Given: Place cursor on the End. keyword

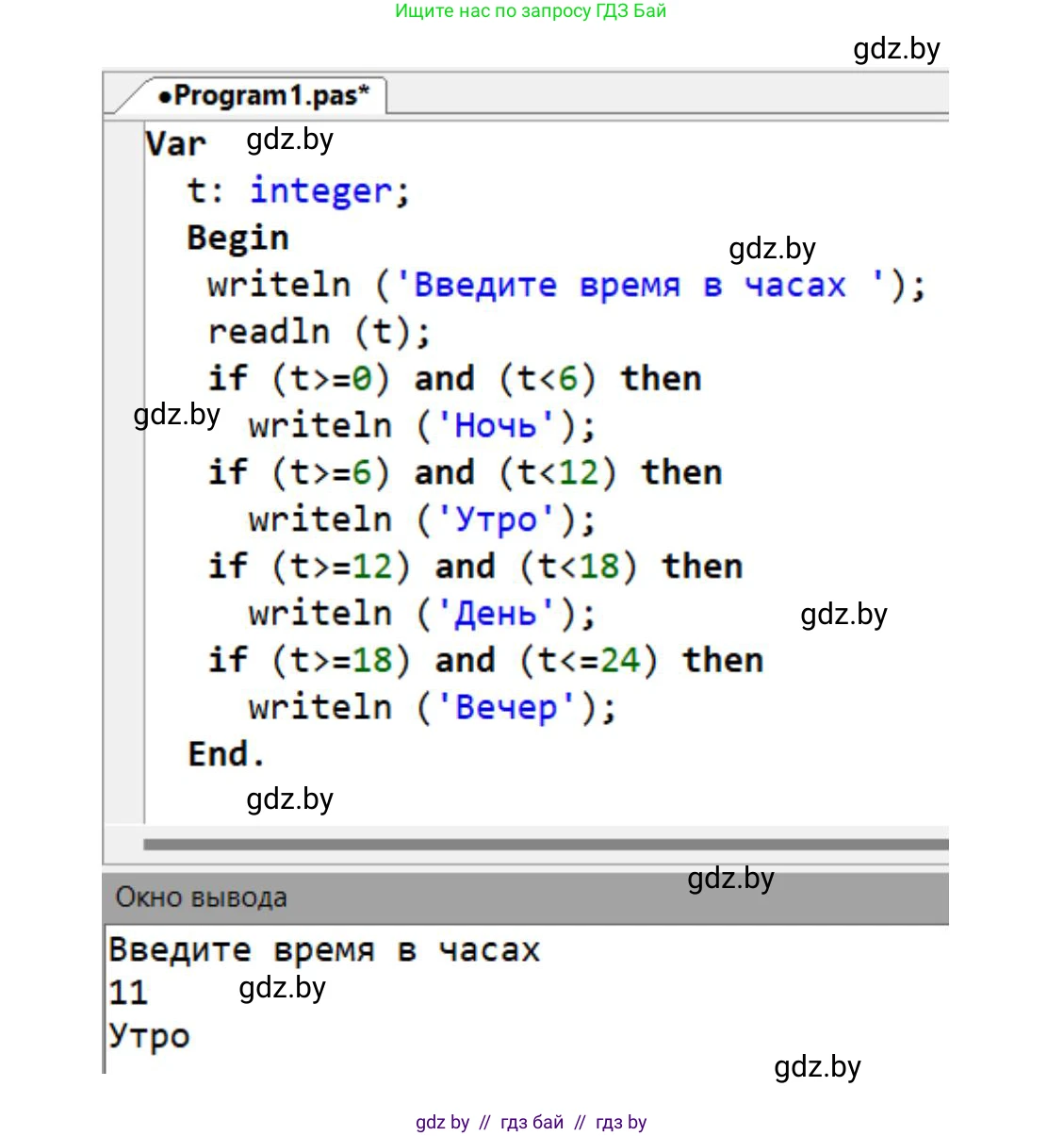Looking at the screenshot, I should point(226,754).
